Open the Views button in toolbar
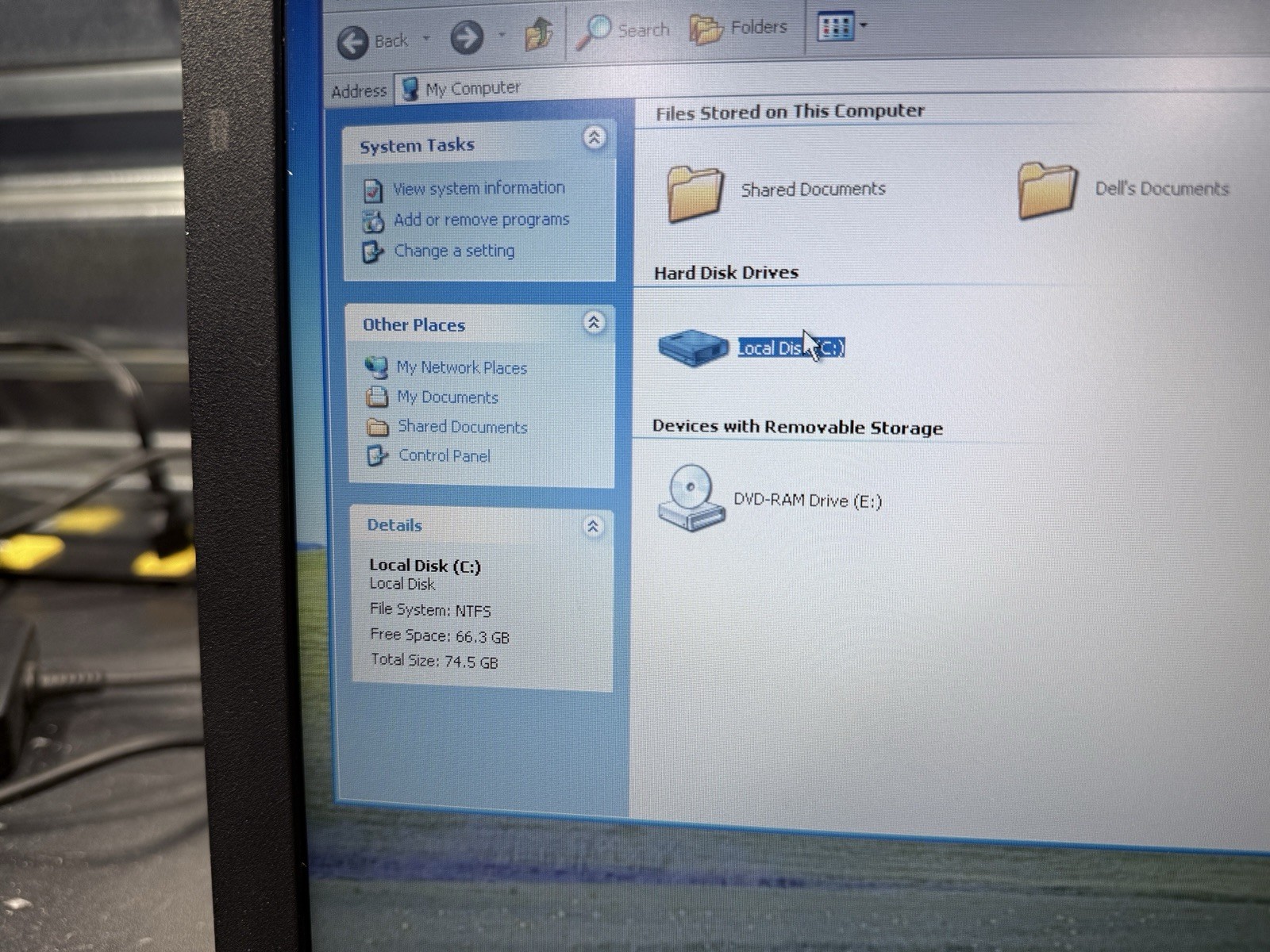This screenshot has width=1270, height=952. pyautogui.click(x=835, y=27)
